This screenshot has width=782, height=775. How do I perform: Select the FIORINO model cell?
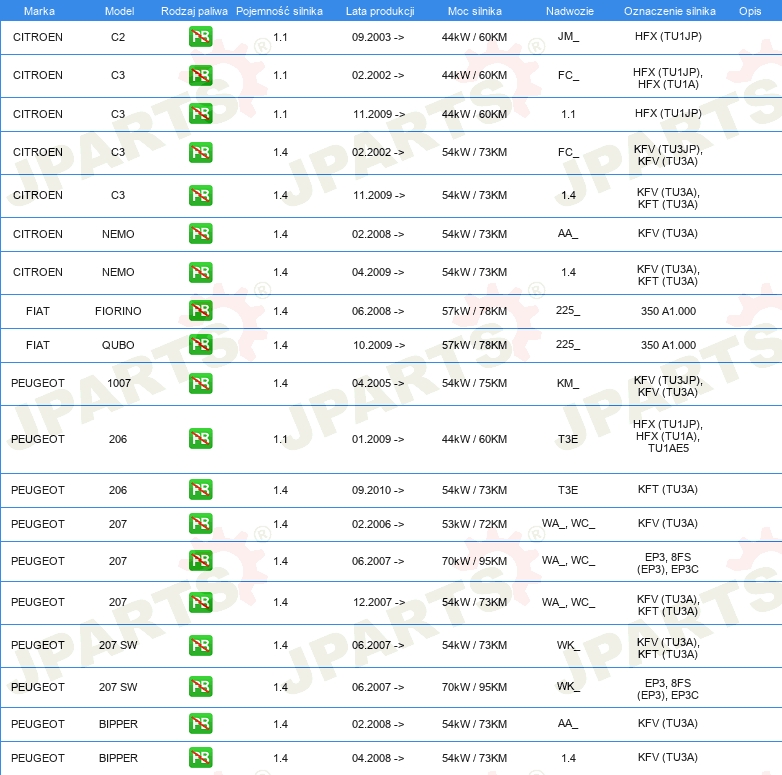118,311
